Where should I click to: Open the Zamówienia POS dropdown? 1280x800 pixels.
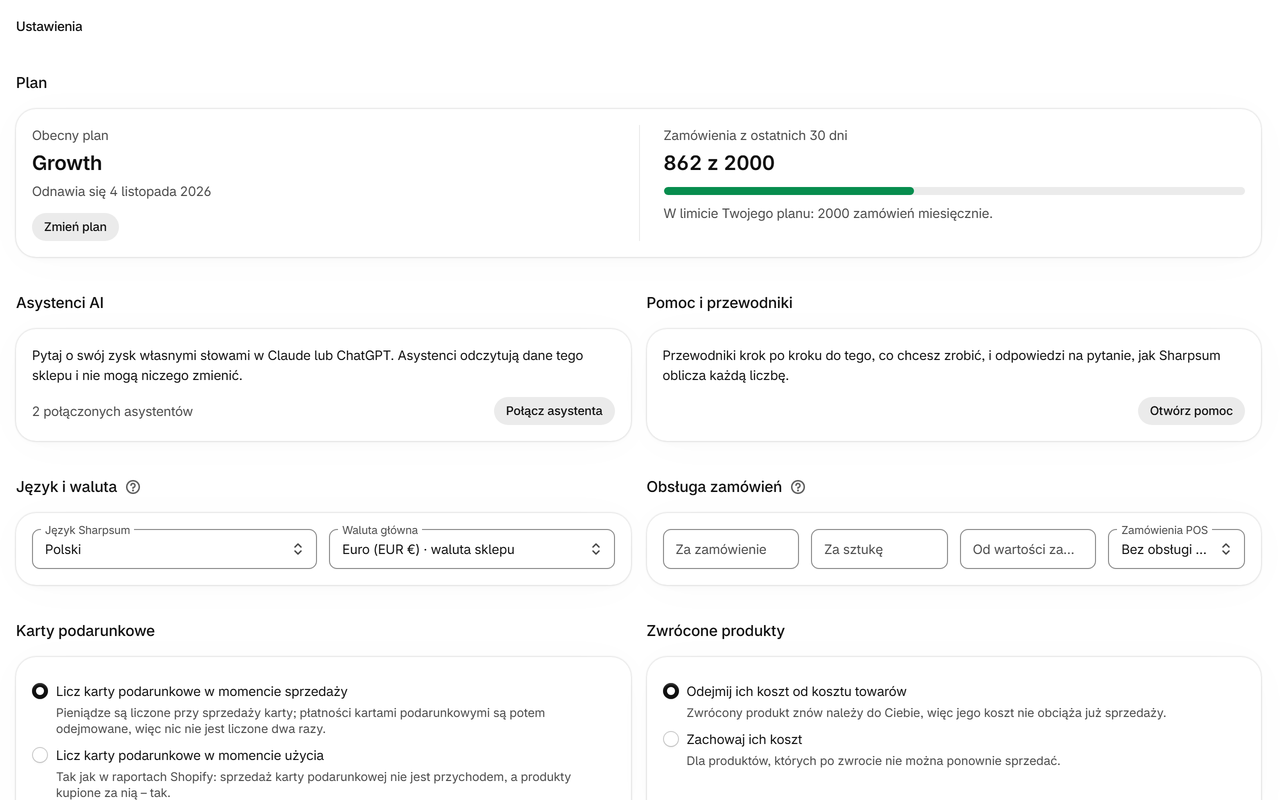point(1176,549)
